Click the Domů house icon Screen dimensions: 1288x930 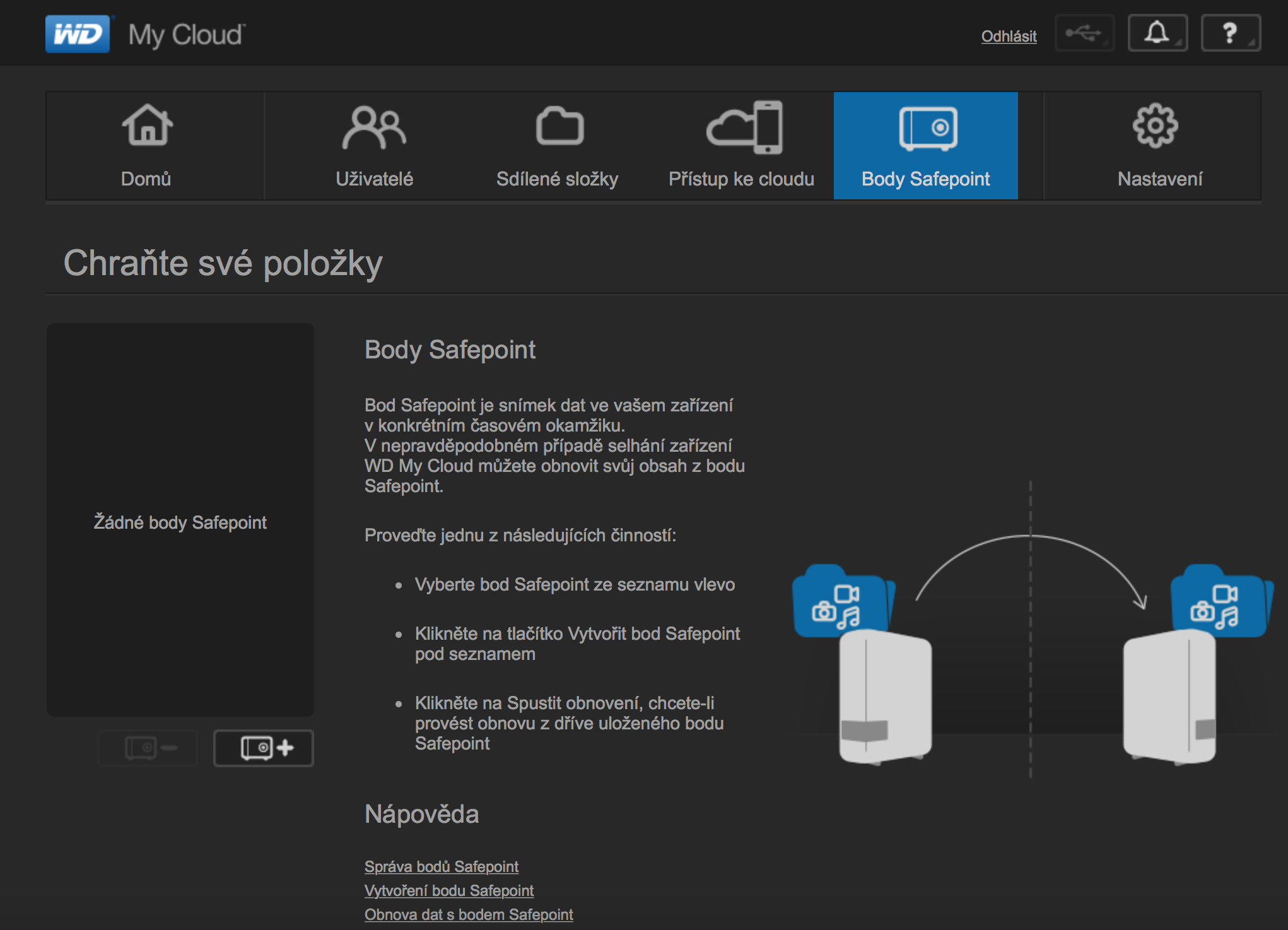pyautogui.click(x=147, y=126)
